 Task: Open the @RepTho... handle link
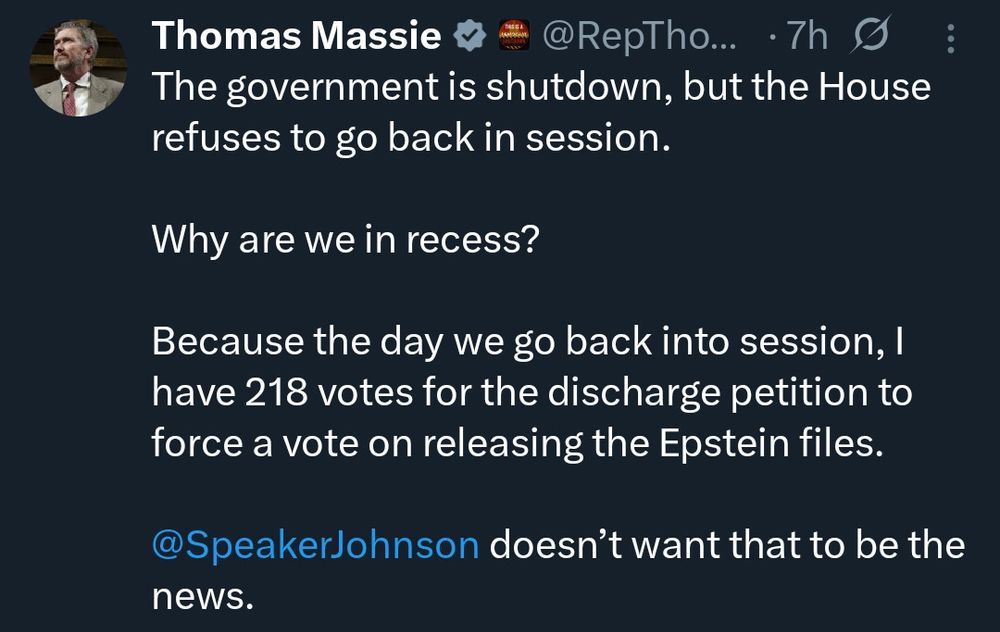point(639,36)
